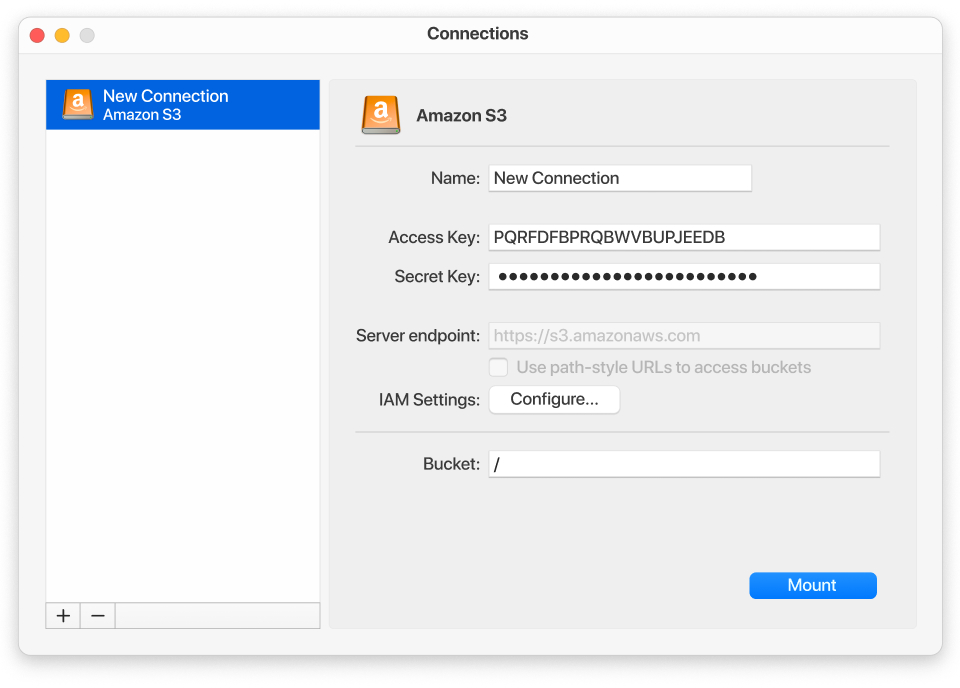Click the Amazon S3 drive icon in the details pane
960x688 pixels.
point(381,115)
